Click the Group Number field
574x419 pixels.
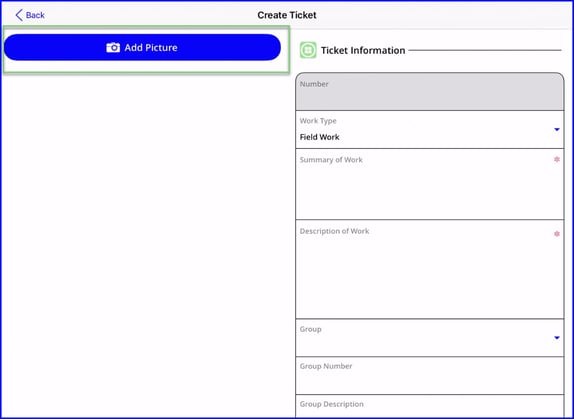[x=430, y=375]
